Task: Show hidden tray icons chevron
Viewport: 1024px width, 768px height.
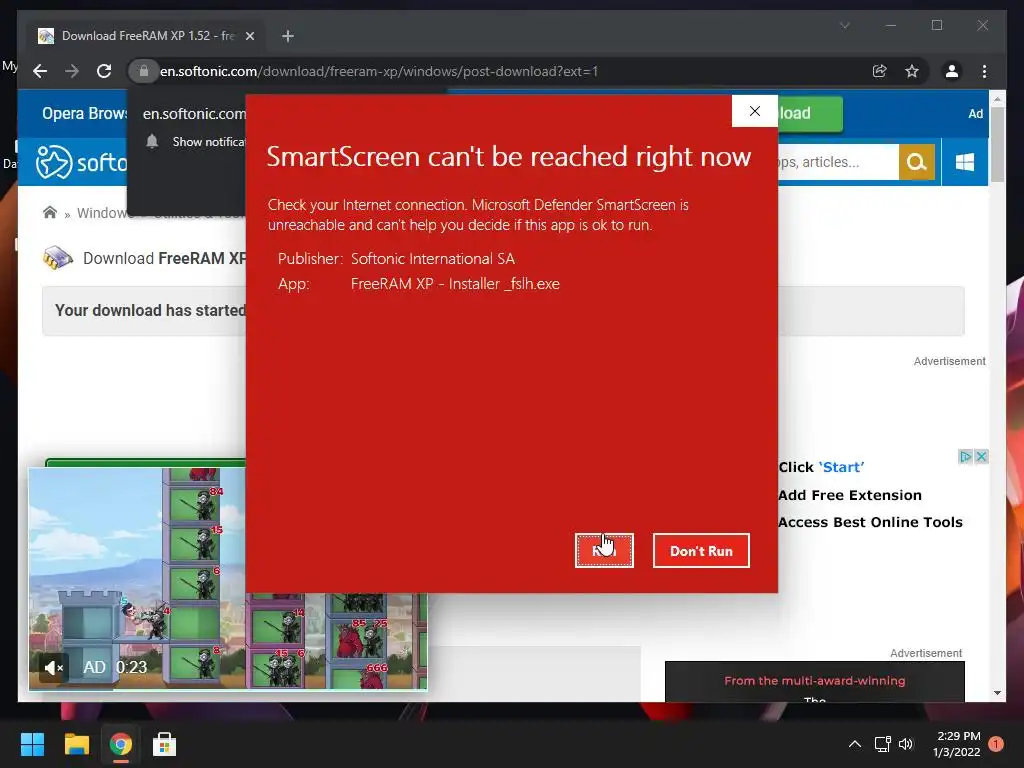Action: 854,744
